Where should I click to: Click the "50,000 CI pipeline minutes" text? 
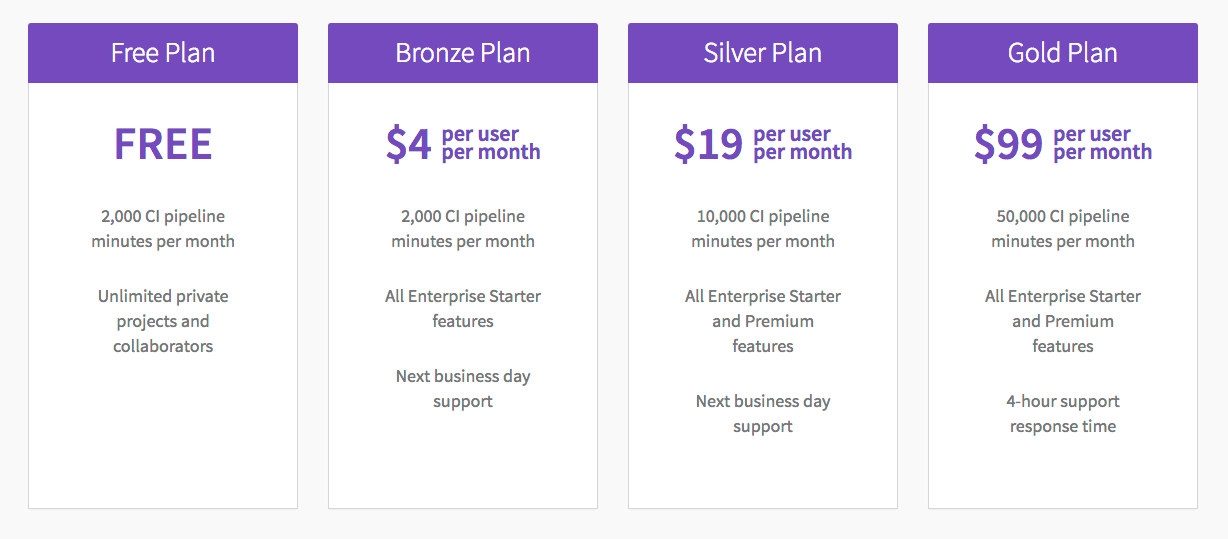point(1063,228)
